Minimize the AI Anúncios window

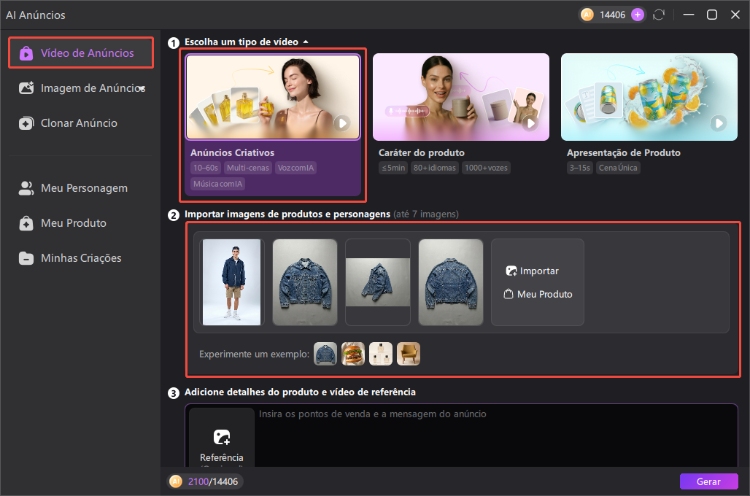tap(688, 15)
